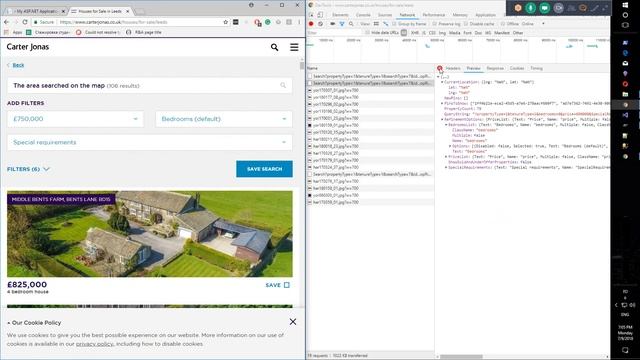This screenshot has height=360, width=640.
Task: Bookmark the page with the star icon
Action: click(226, 22)
